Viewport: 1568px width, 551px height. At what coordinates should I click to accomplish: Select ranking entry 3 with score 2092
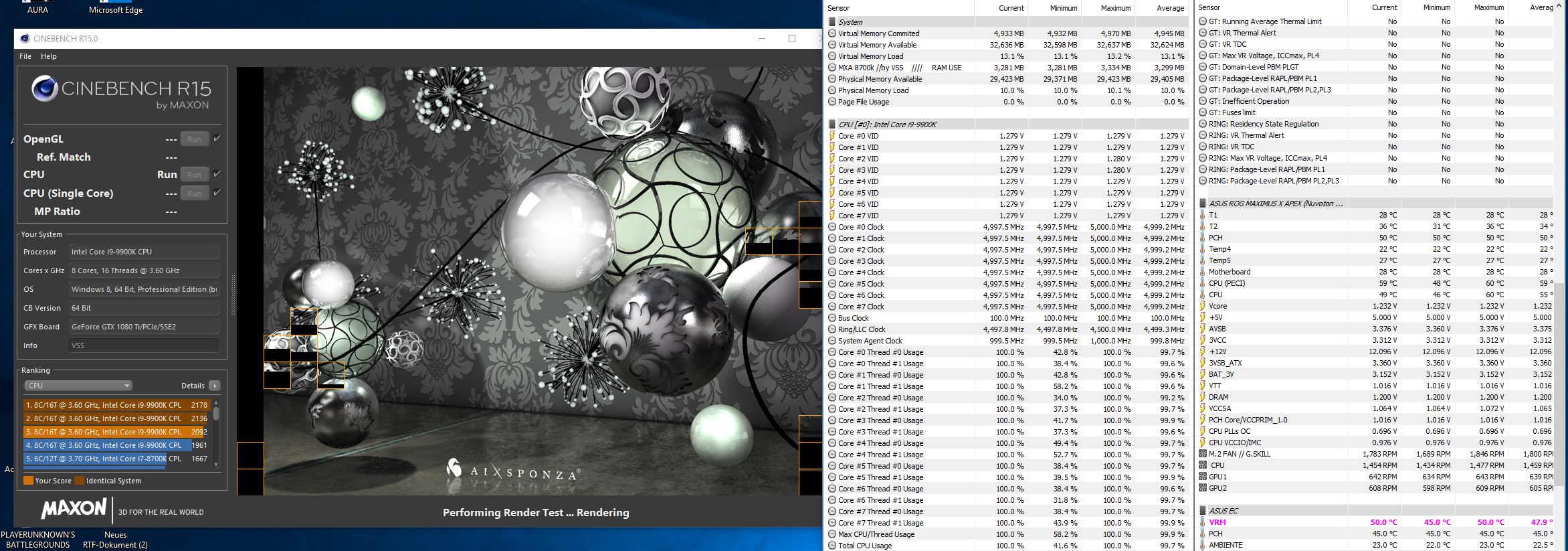pyautogui.click(x=117, y=432)
